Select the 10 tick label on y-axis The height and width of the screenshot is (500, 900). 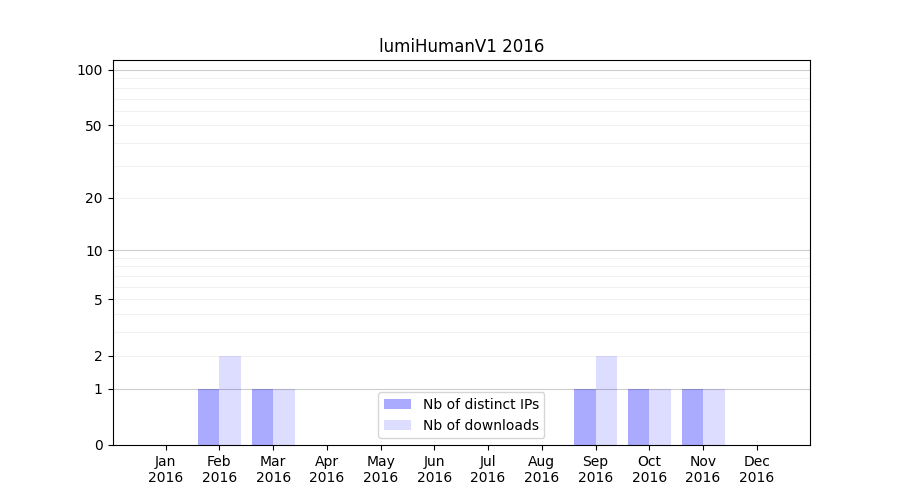click(x=94, y=251)
